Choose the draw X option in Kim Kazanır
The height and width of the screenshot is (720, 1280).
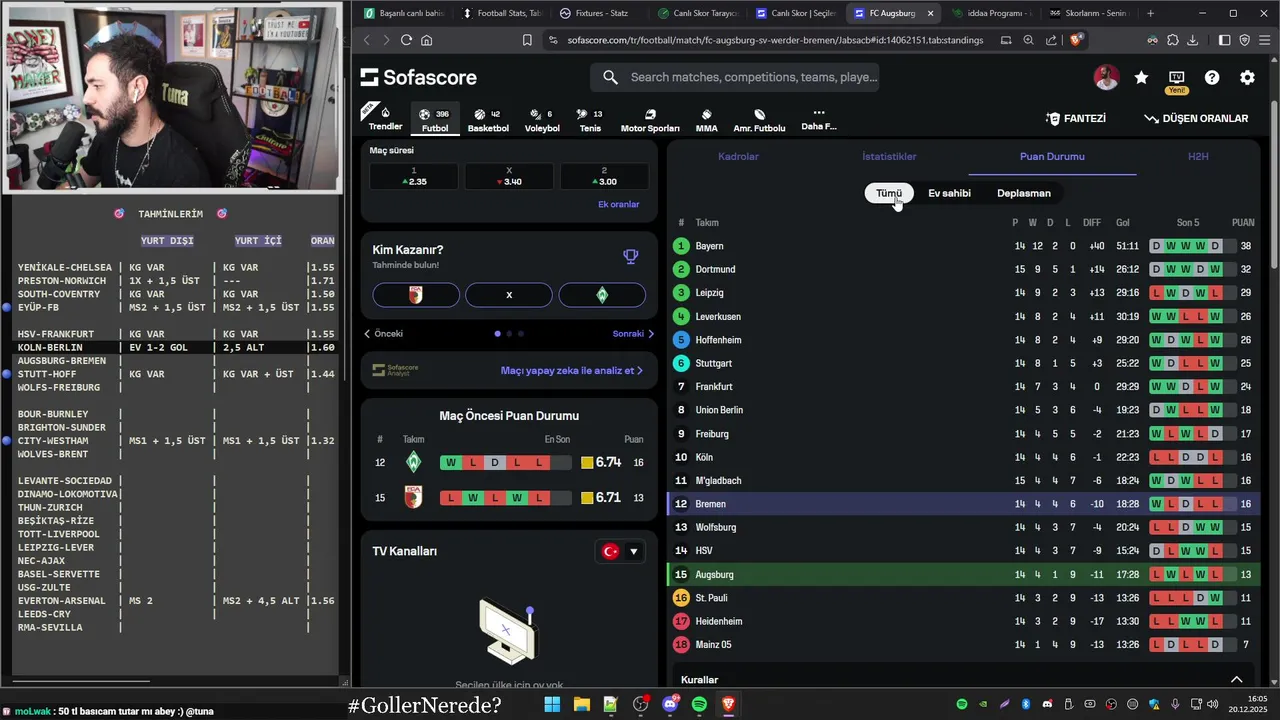tap(509, 295)
